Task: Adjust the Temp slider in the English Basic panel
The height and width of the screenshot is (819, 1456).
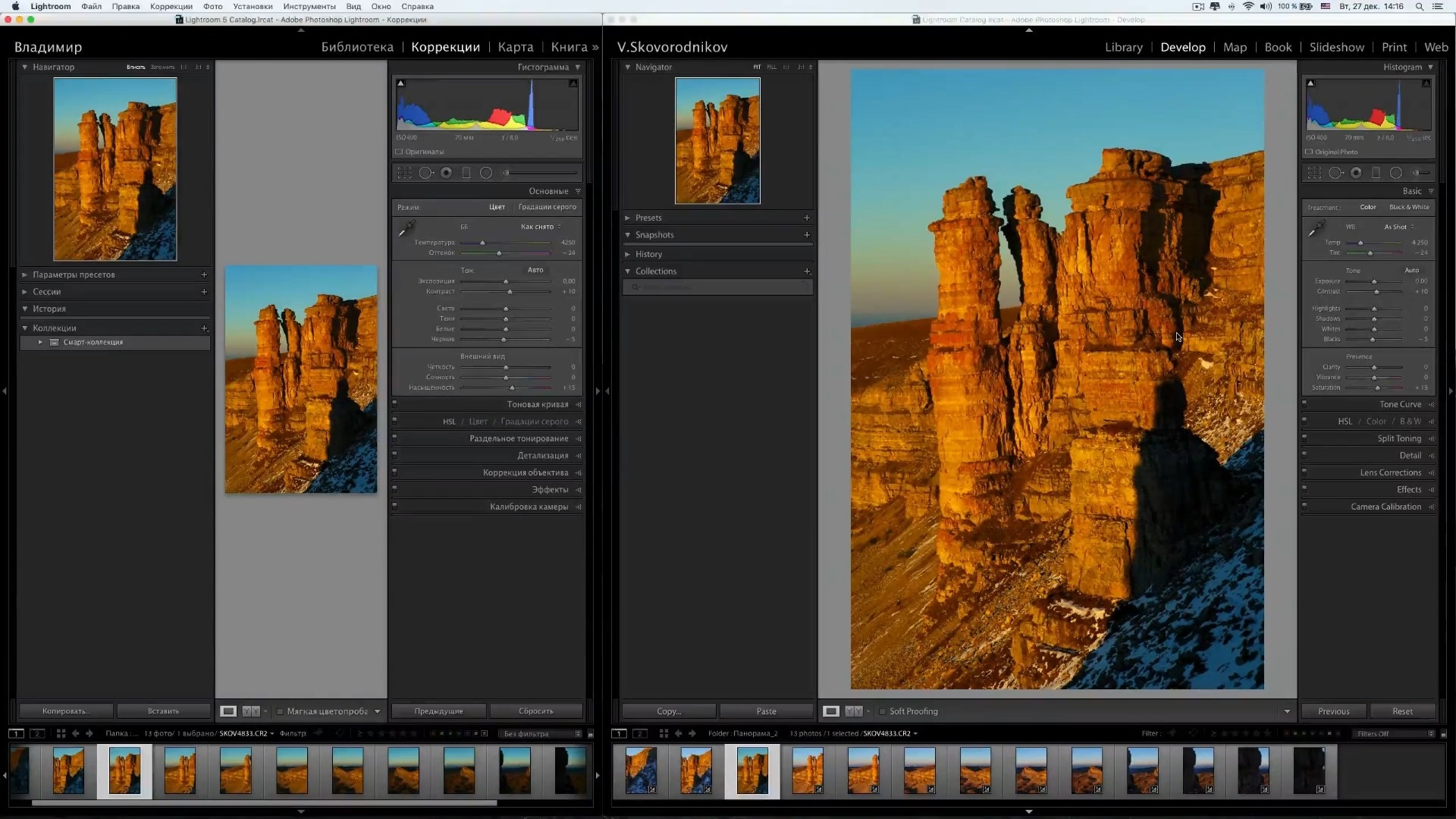Action: [1360, 243]
